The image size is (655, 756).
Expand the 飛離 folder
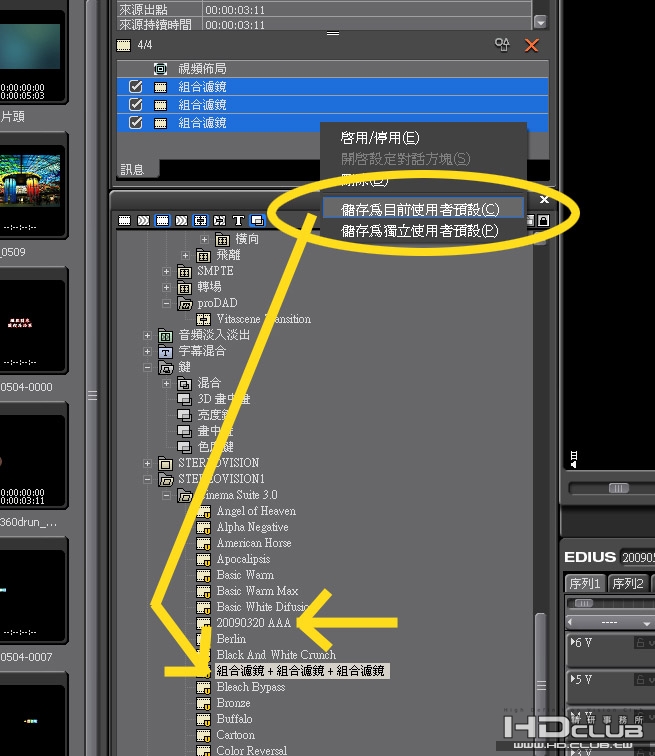pyautogui.click(x=186, y=255)
